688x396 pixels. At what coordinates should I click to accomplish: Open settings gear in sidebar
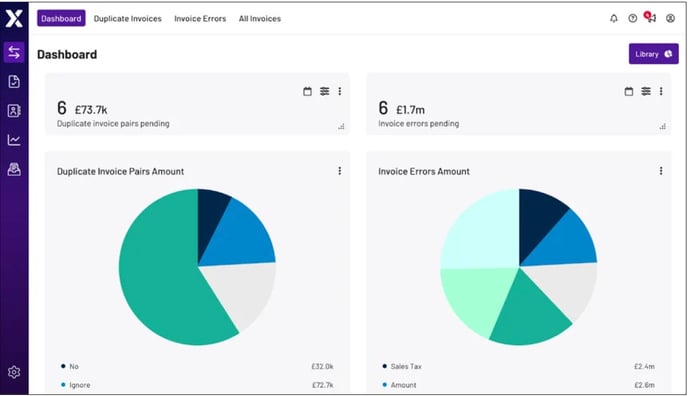click(14, 372)
